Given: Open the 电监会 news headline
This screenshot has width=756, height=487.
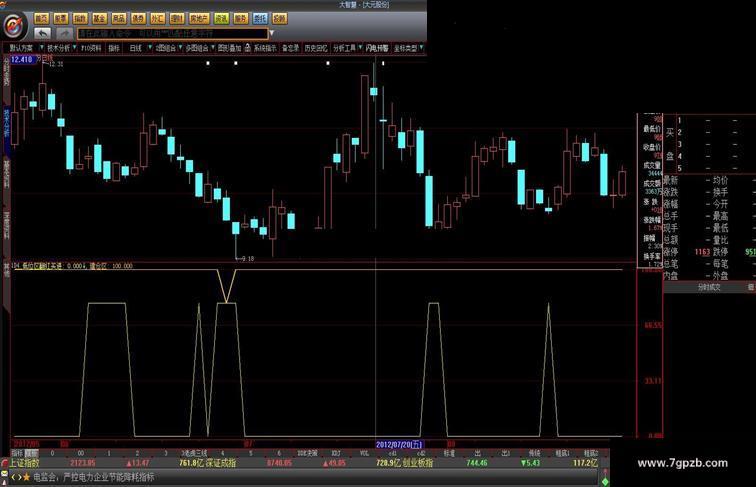Looking at the screenshot, I should (94, 477).
